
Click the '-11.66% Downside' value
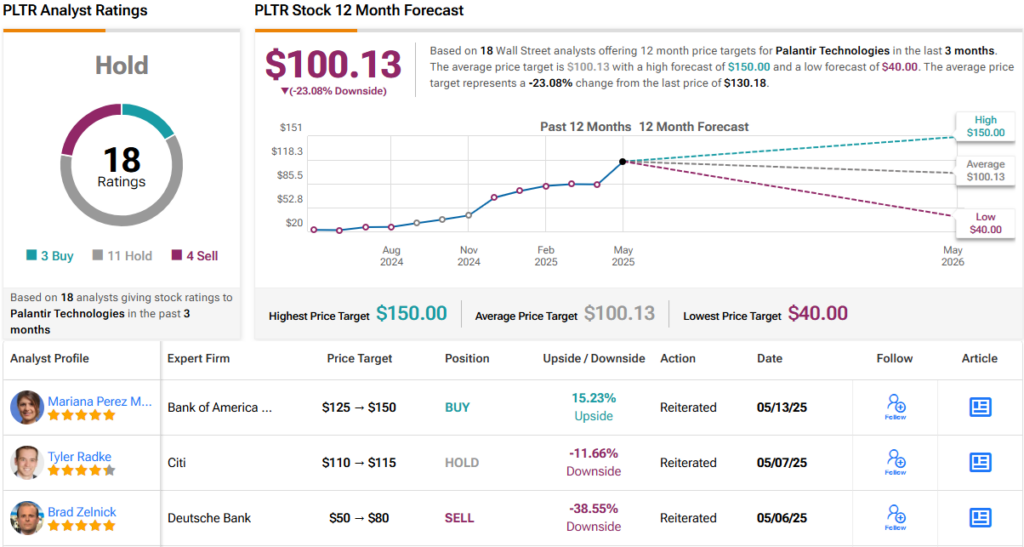[594, 462]
